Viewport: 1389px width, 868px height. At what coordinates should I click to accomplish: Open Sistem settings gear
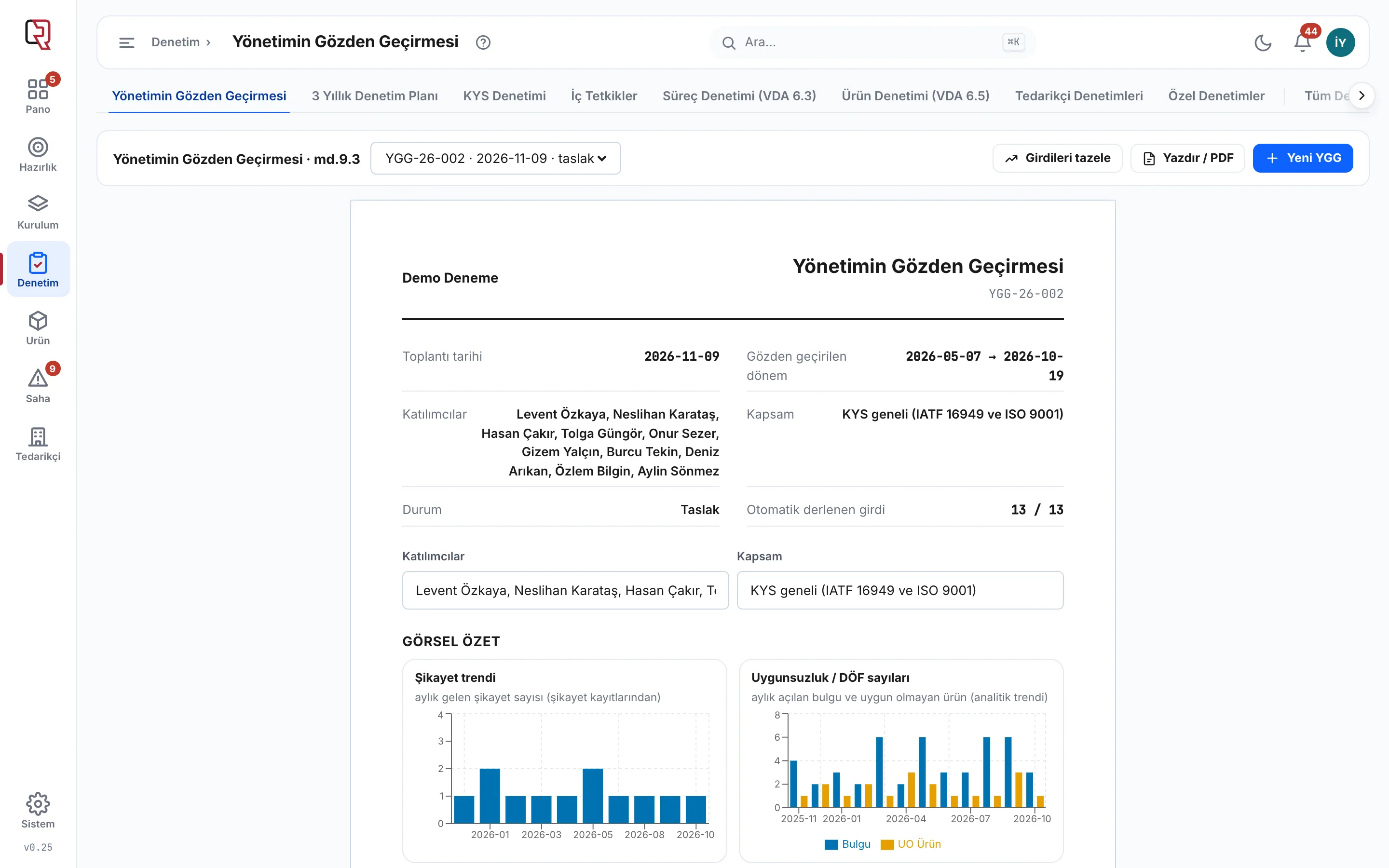click(x=38, y=810)
